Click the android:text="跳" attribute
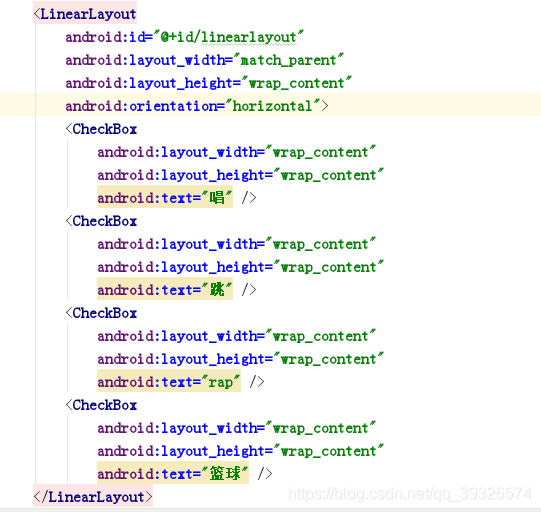The height and width of the screenshot is (512, 541). [165, 289]
